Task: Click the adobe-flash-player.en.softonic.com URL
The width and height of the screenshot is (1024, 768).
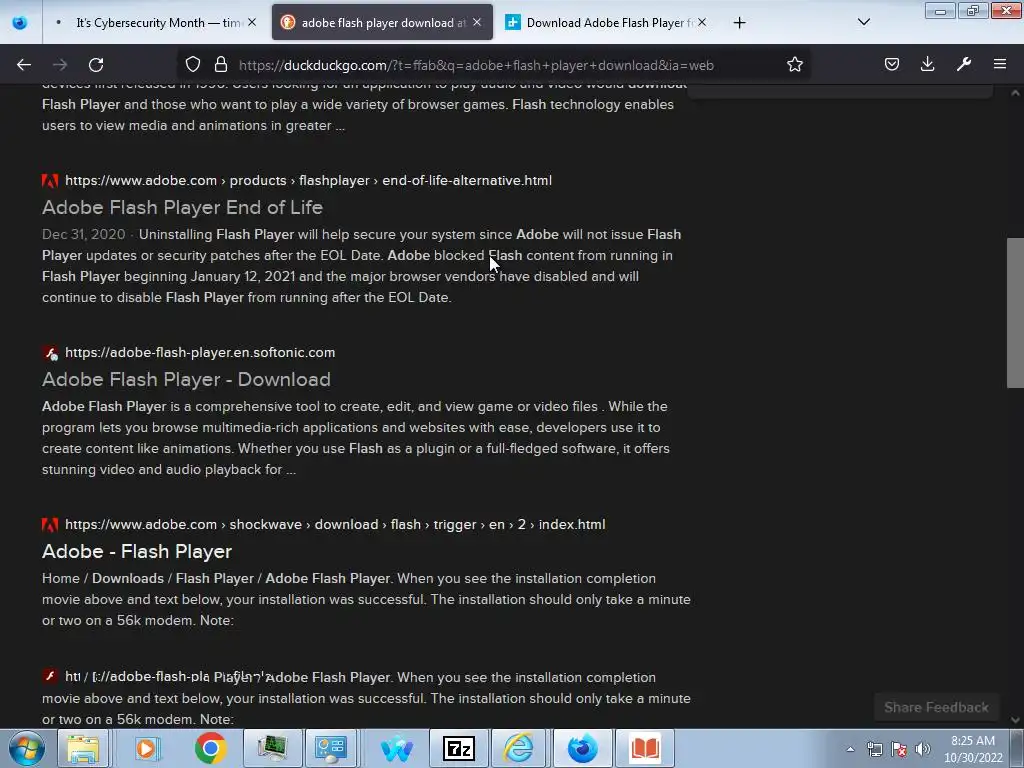Action: point(200,353)
